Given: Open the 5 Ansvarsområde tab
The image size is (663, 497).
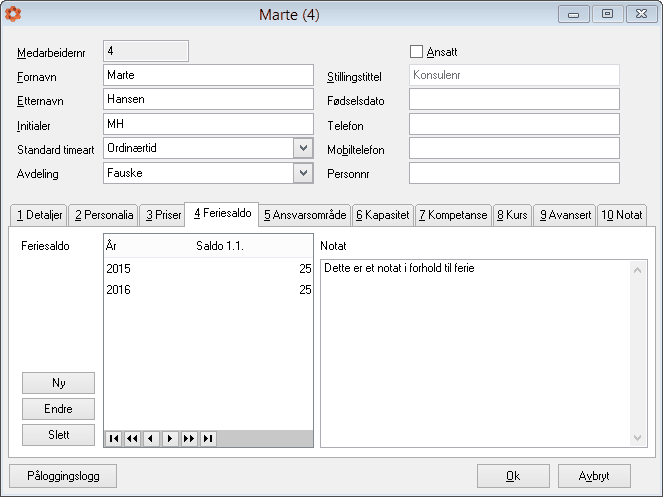Looking at the screenshot, I should pos(305,215).
